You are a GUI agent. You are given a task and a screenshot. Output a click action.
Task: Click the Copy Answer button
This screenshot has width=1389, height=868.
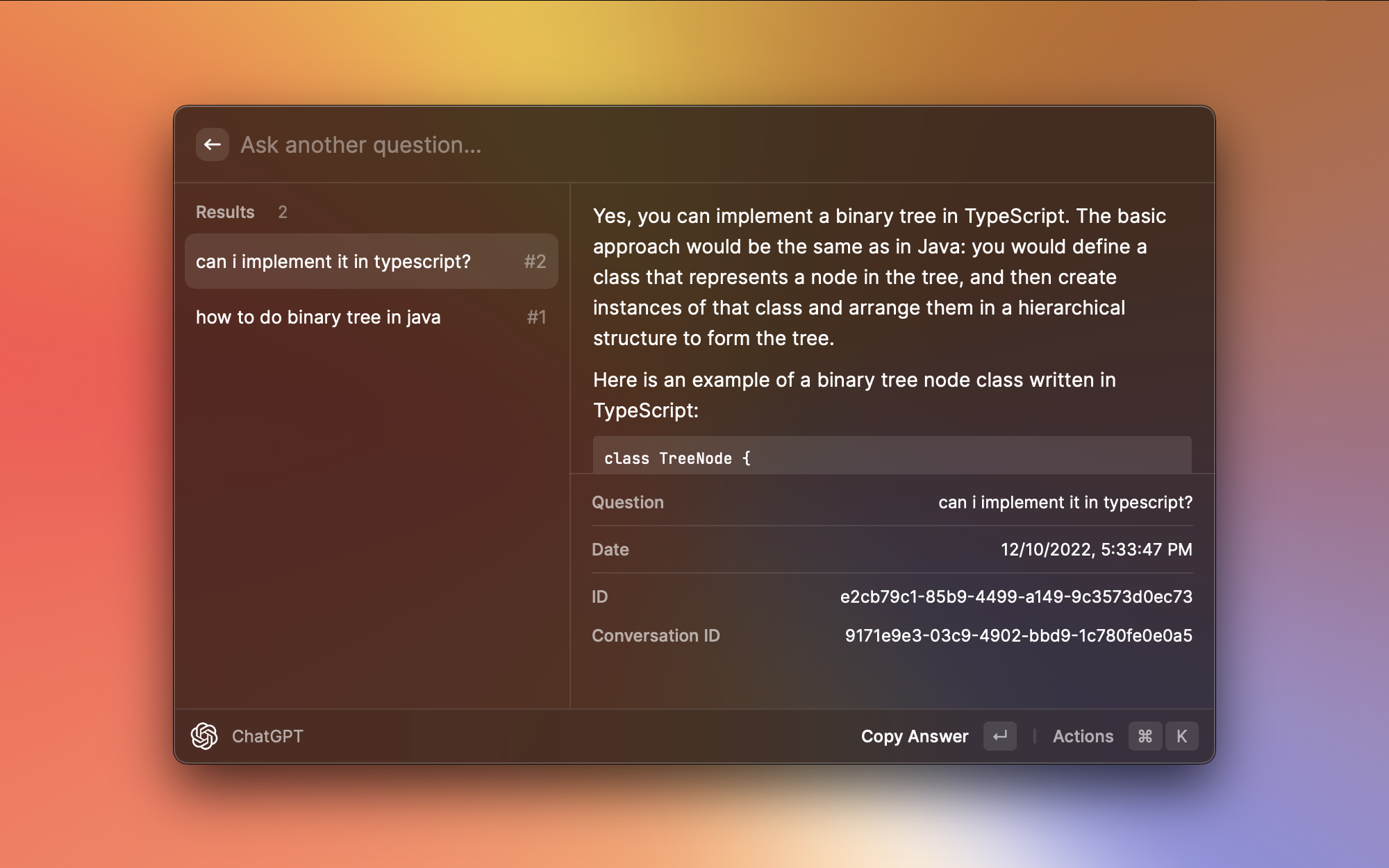[x=914, y=736]
